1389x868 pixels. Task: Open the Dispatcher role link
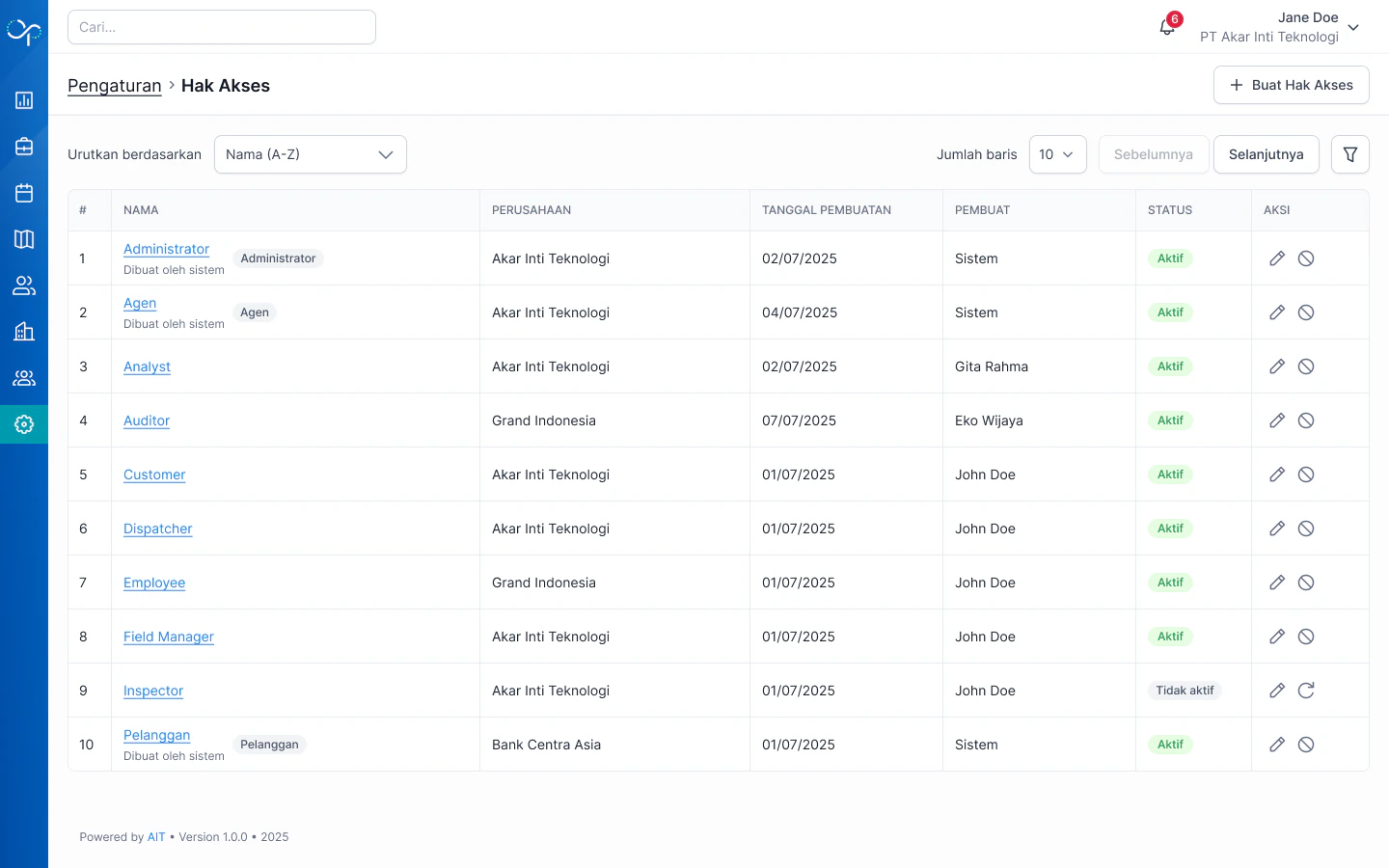[158, 529]
